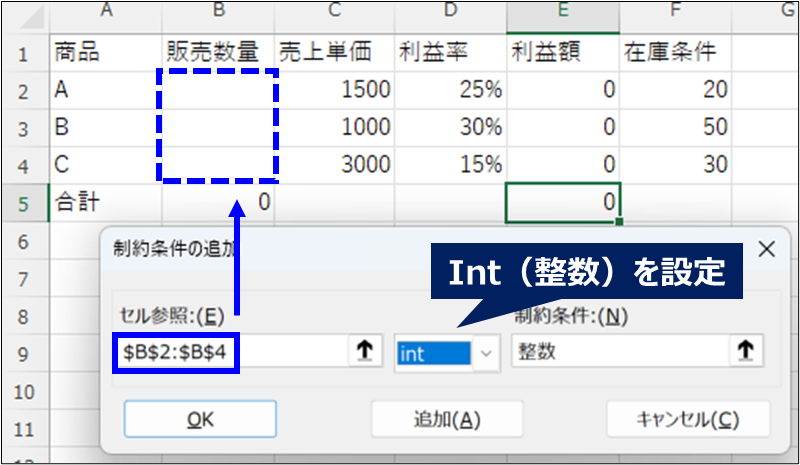Select column C header

click(333, 12)
